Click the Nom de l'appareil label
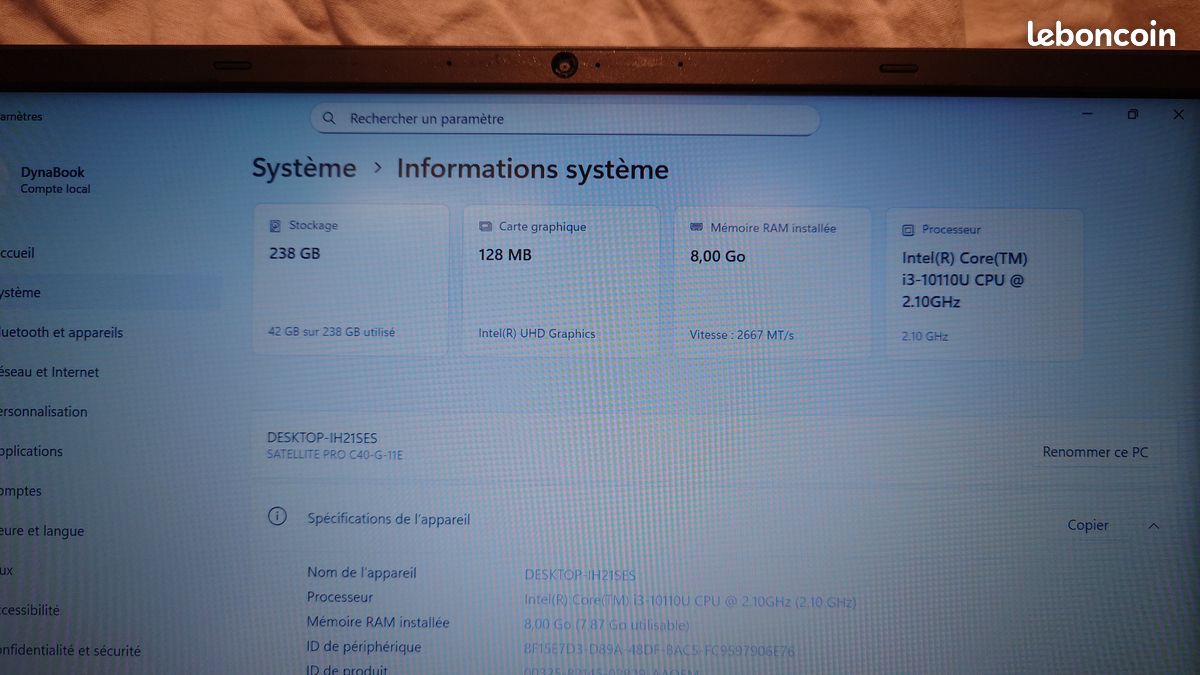This screenshot has width=1200, height=675. click(x=362, y=573)
